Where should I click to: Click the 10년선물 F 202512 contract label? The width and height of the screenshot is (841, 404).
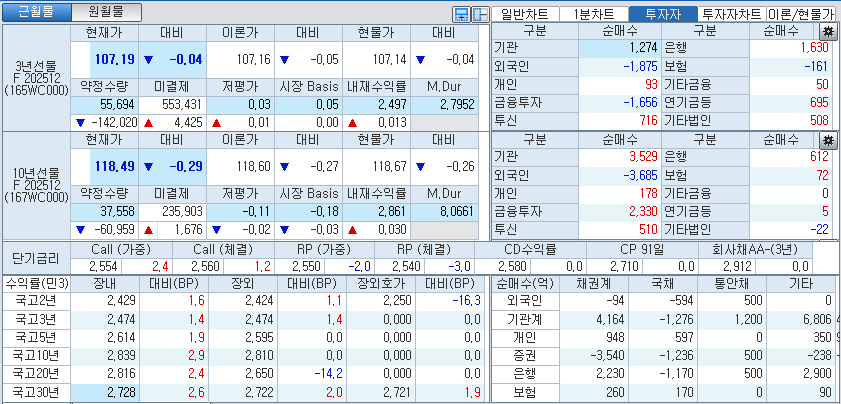36,186
